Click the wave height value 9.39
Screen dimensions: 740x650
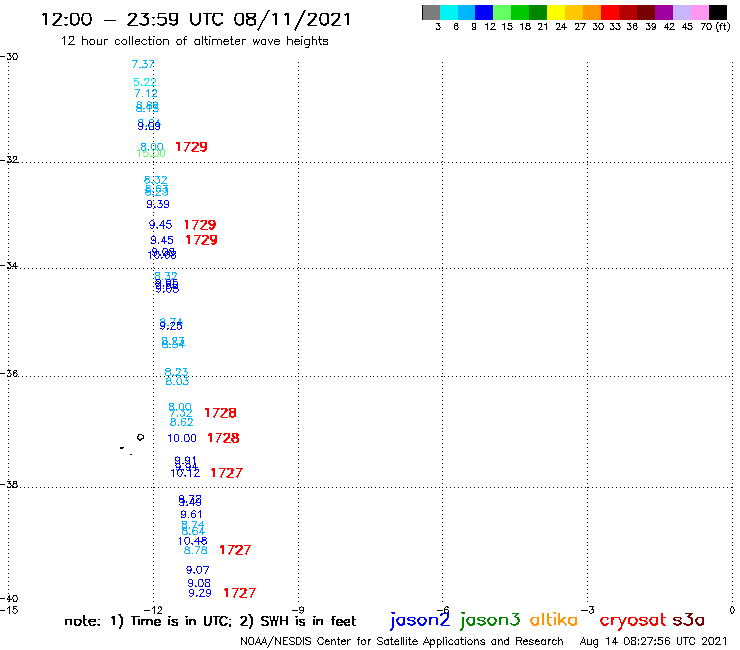pyautogui.click(x=158, y=204)
